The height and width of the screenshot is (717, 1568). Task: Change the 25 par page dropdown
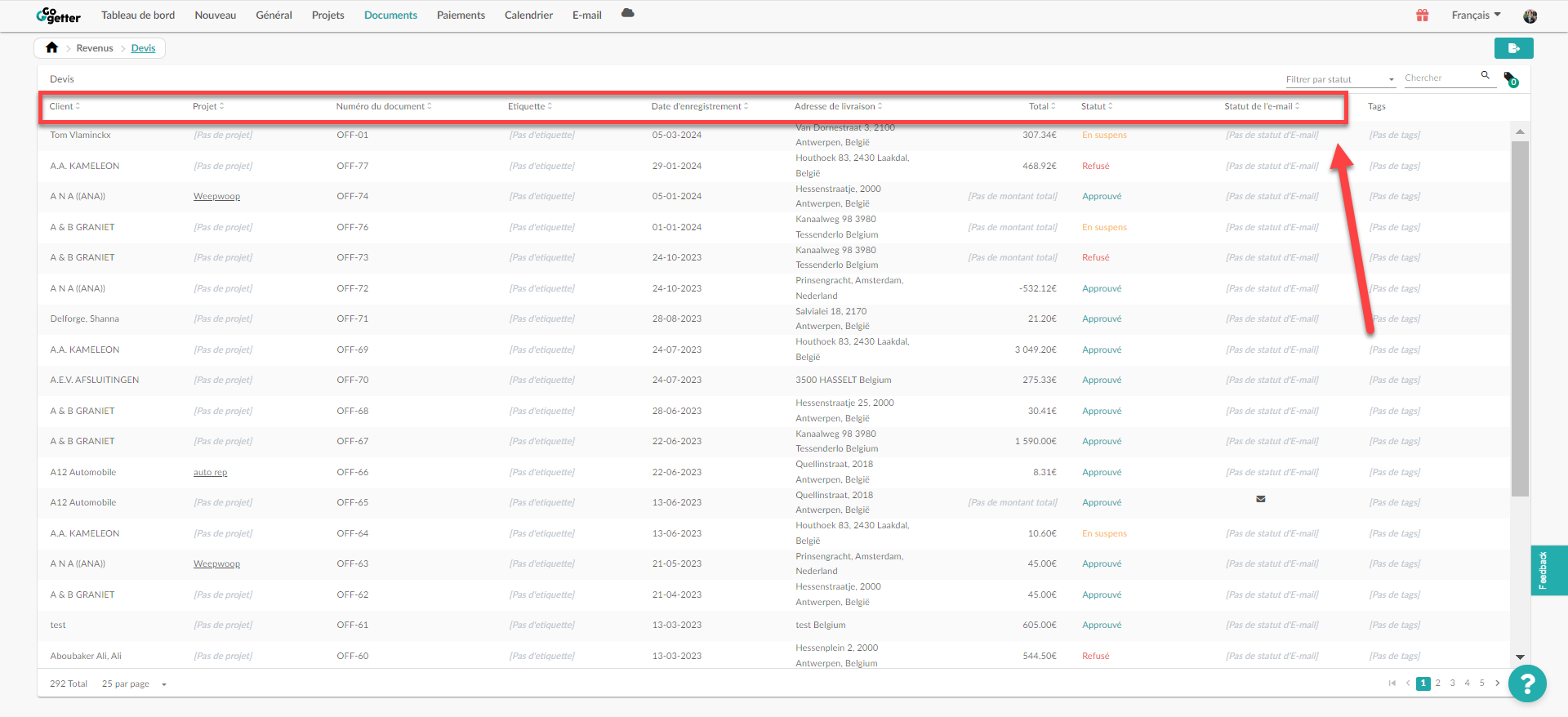(x=134, y=684)
